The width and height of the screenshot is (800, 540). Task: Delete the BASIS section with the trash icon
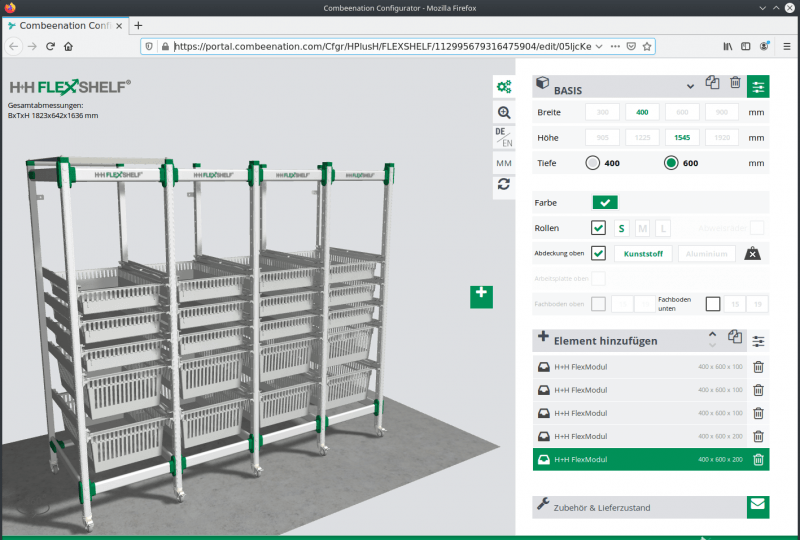coord(735,82)
